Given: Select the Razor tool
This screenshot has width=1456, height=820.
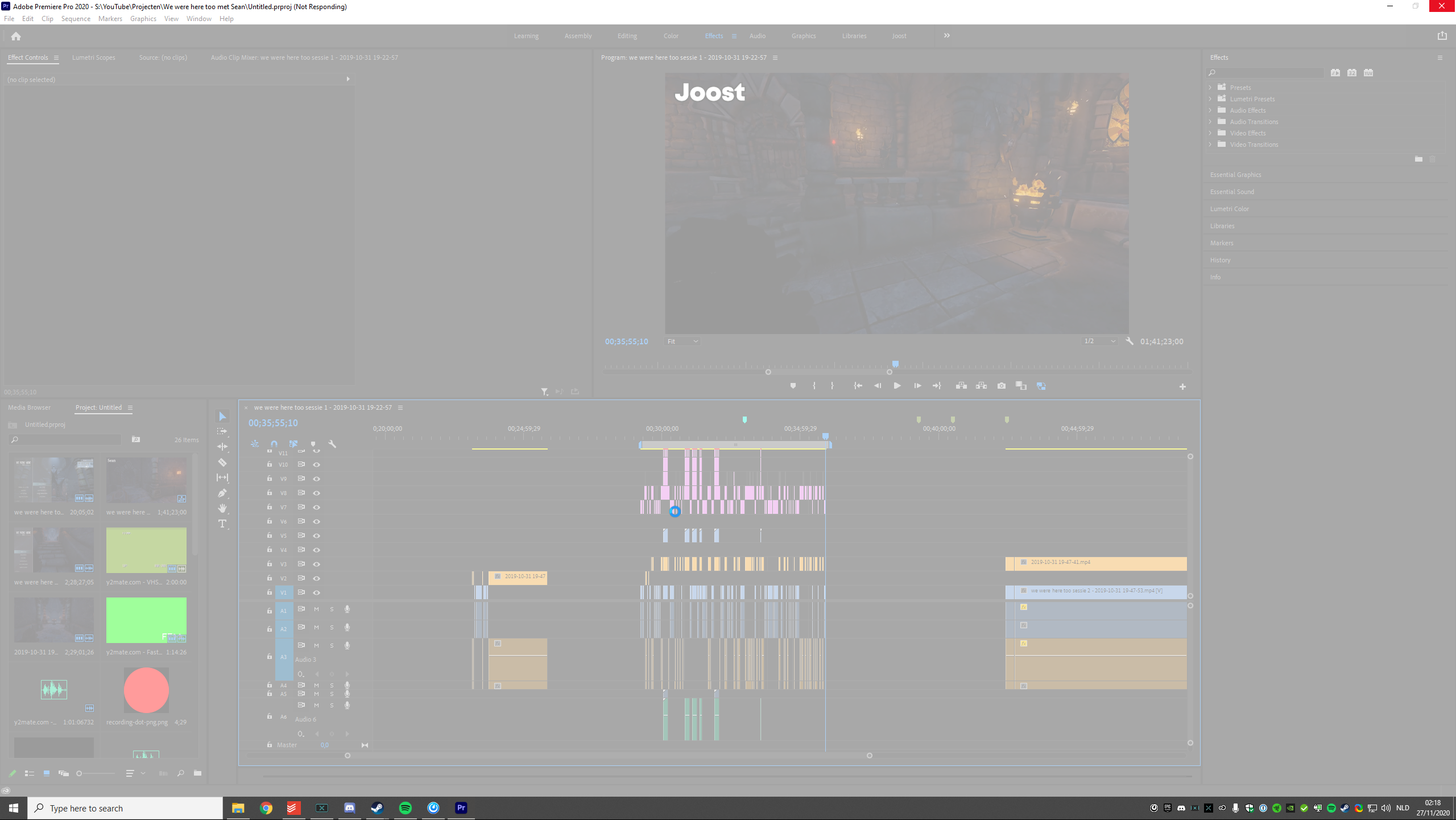Looking at the screenshot, I should 222,463.
